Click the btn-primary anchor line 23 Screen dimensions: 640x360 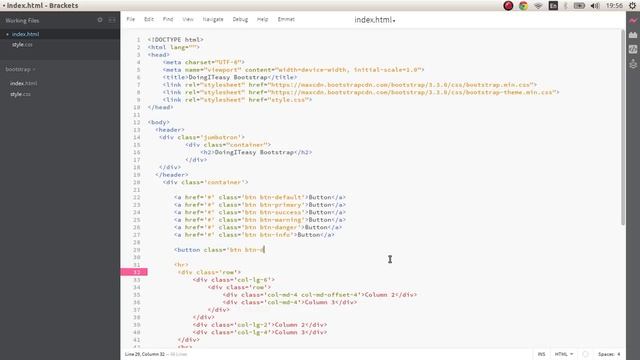point(260,205)
